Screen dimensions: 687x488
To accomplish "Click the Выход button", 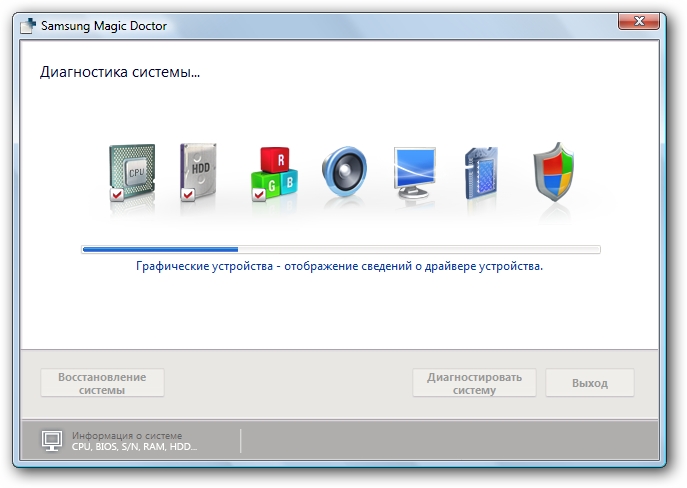I will [590, 383].
